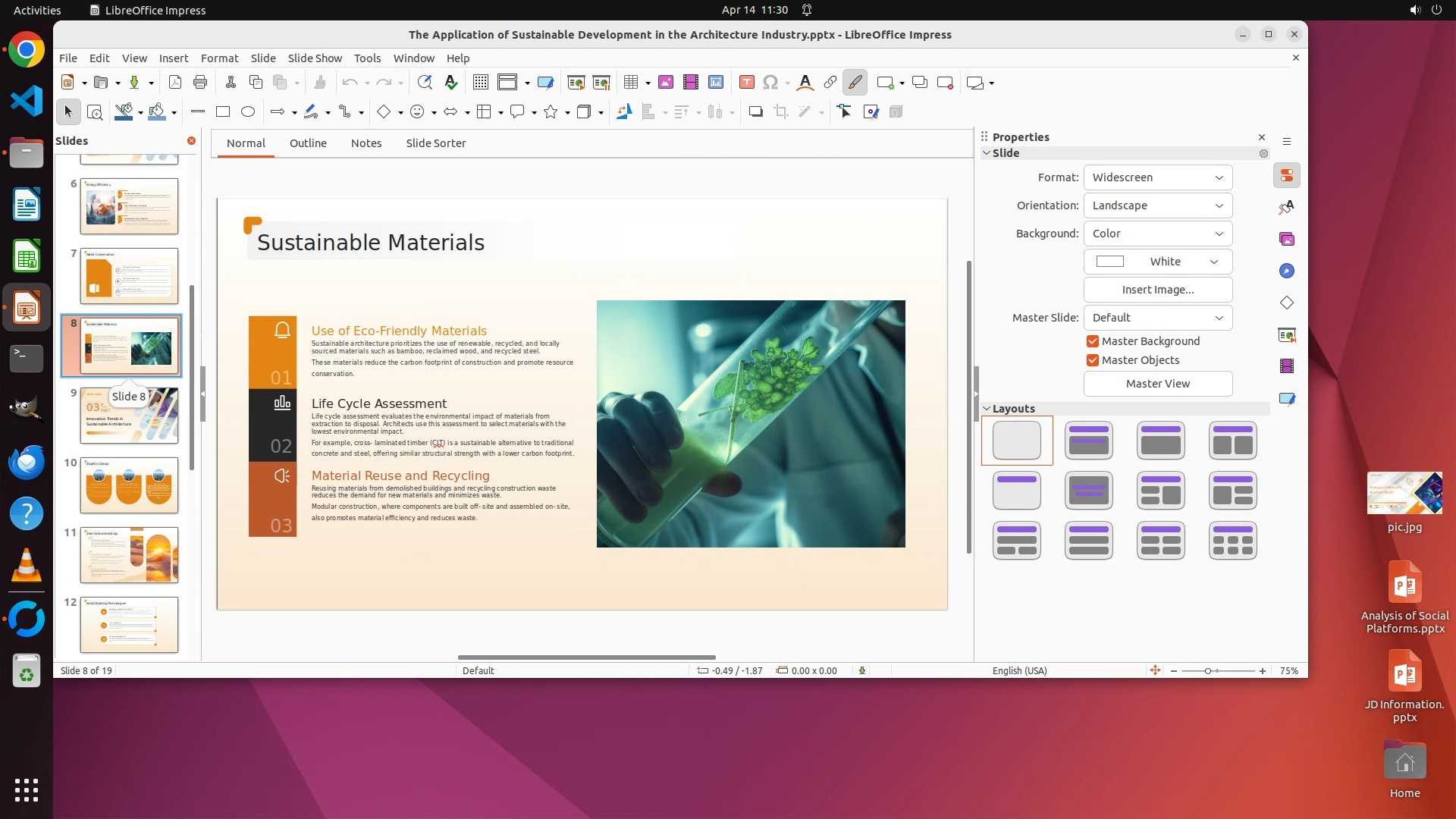This screenshot has height=819, width=1456.
Task: Click the Insert Image... button
Action: 1157,290
